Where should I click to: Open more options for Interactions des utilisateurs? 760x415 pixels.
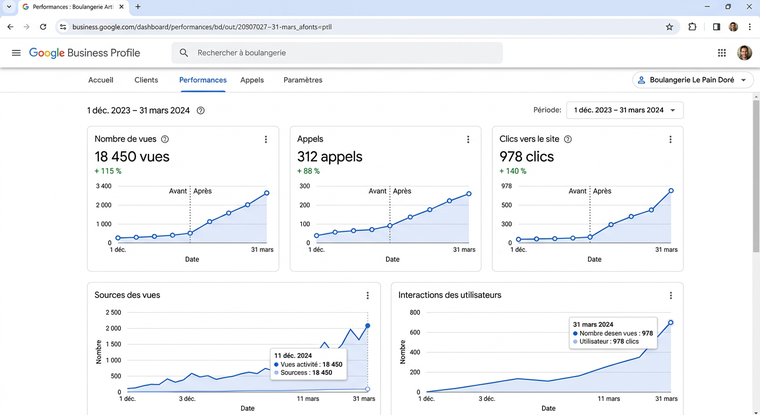pos(671,296)
